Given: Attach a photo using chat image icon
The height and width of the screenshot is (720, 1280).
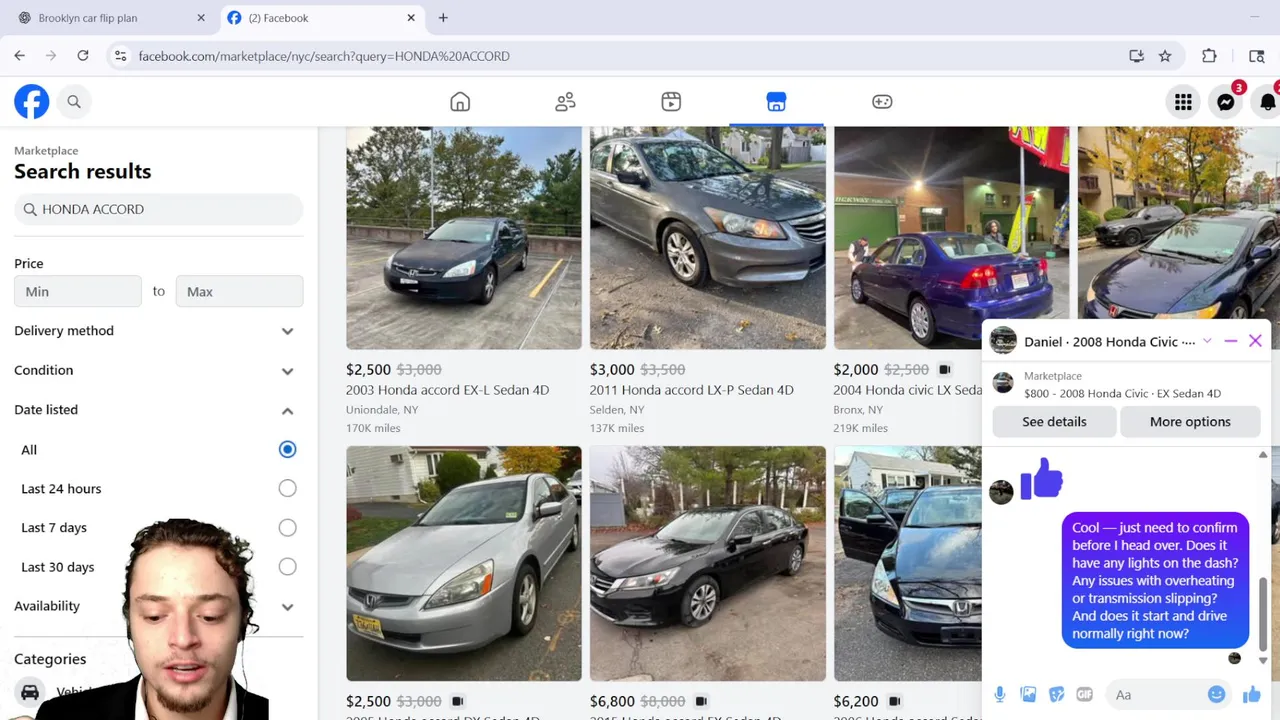Looking at the screenshot, I should 1028,695.
